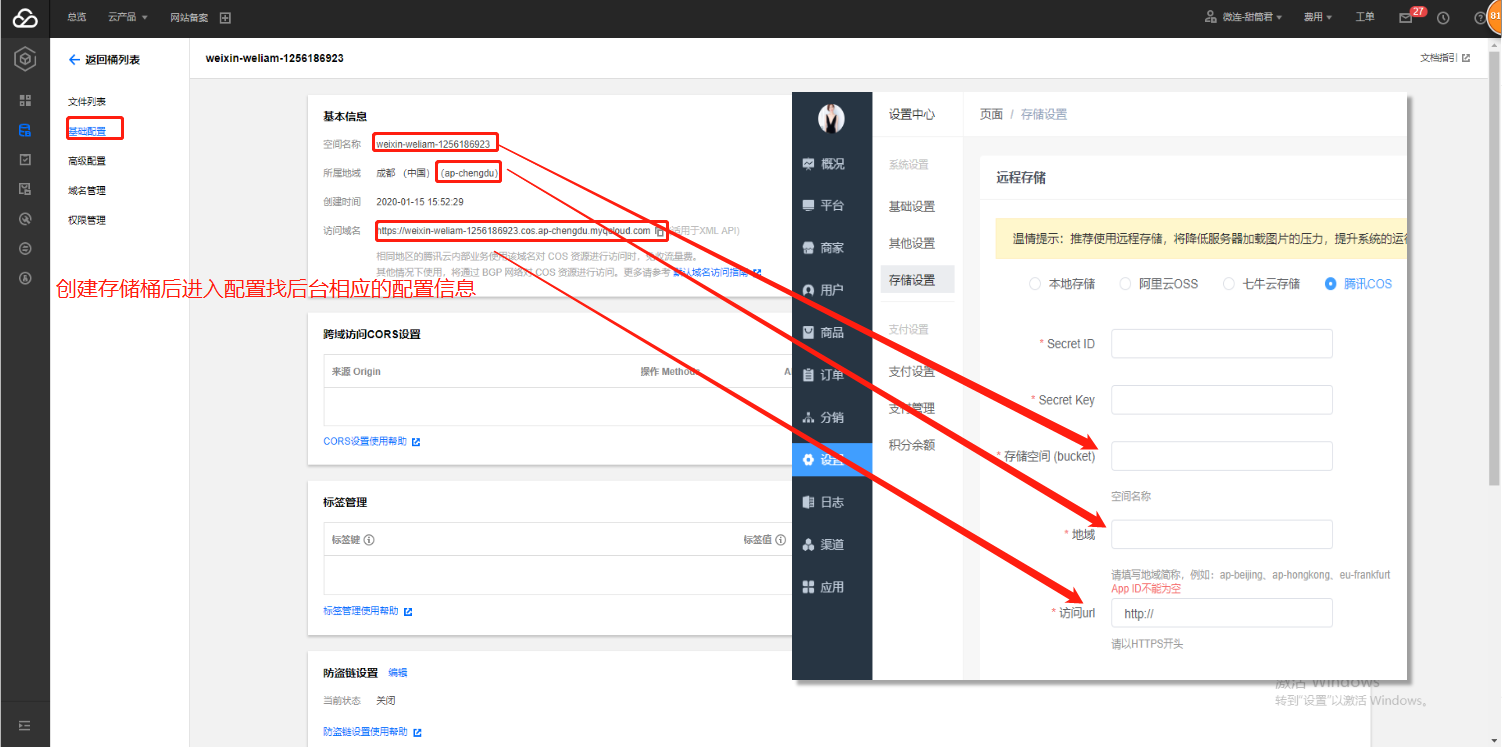1502x747 pixels.
Task: Click the 访问url input field
Action: [1222, 613]
